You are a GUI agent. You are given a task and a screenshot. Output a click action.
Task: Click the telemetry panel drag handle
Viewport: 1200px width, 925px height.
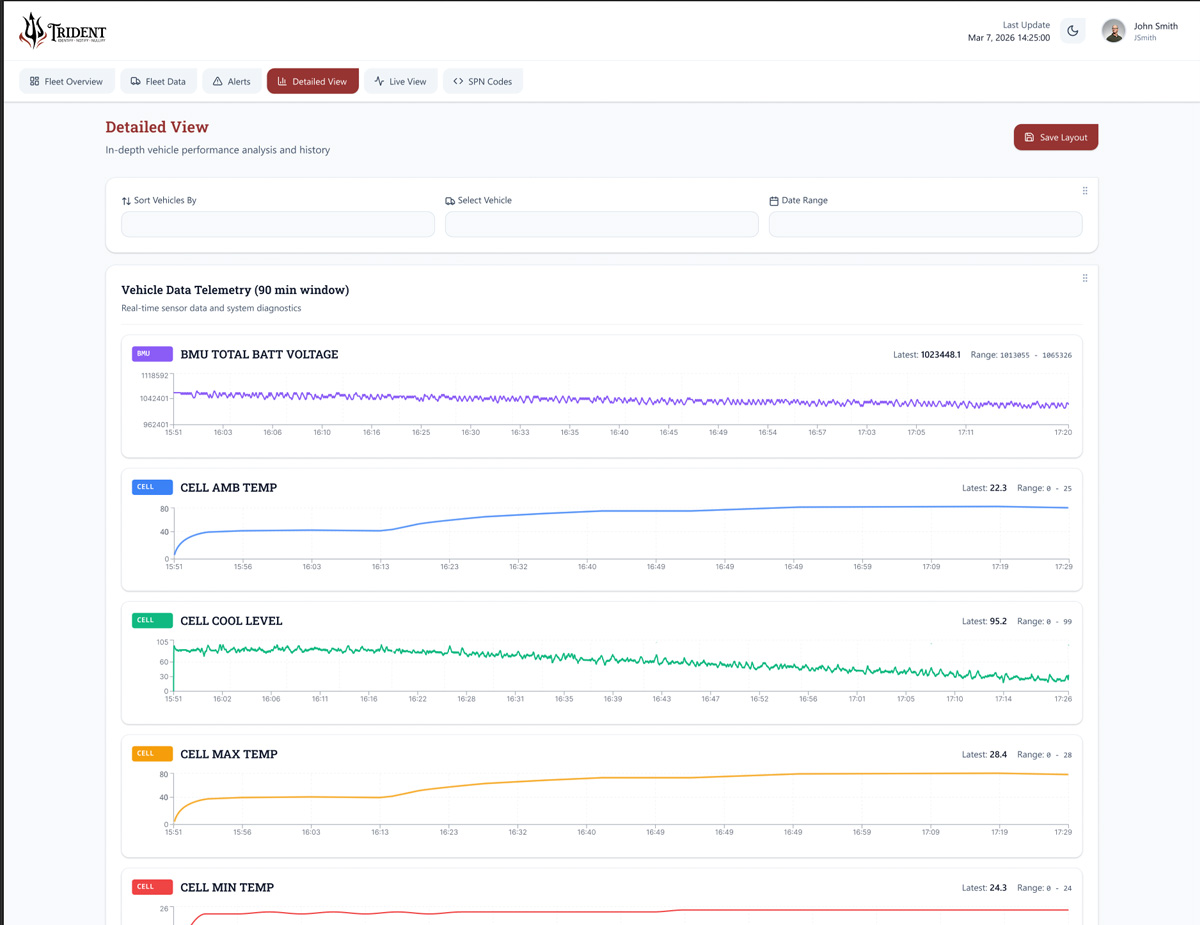tap(1085, 279)
